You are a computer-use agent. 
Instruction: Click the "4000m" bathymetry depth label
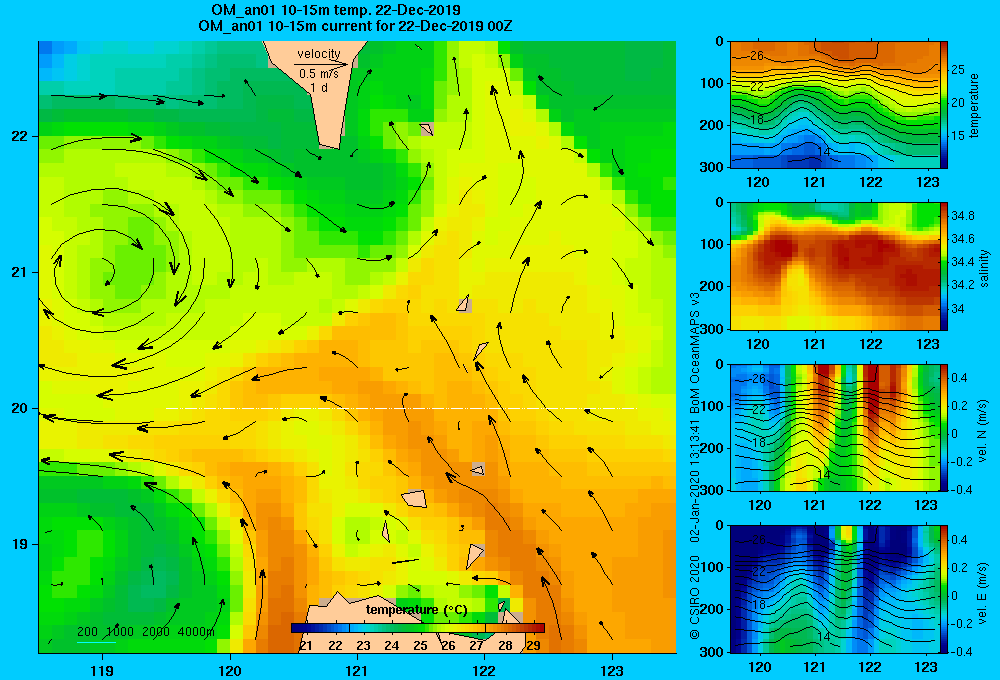click(196, 632)
